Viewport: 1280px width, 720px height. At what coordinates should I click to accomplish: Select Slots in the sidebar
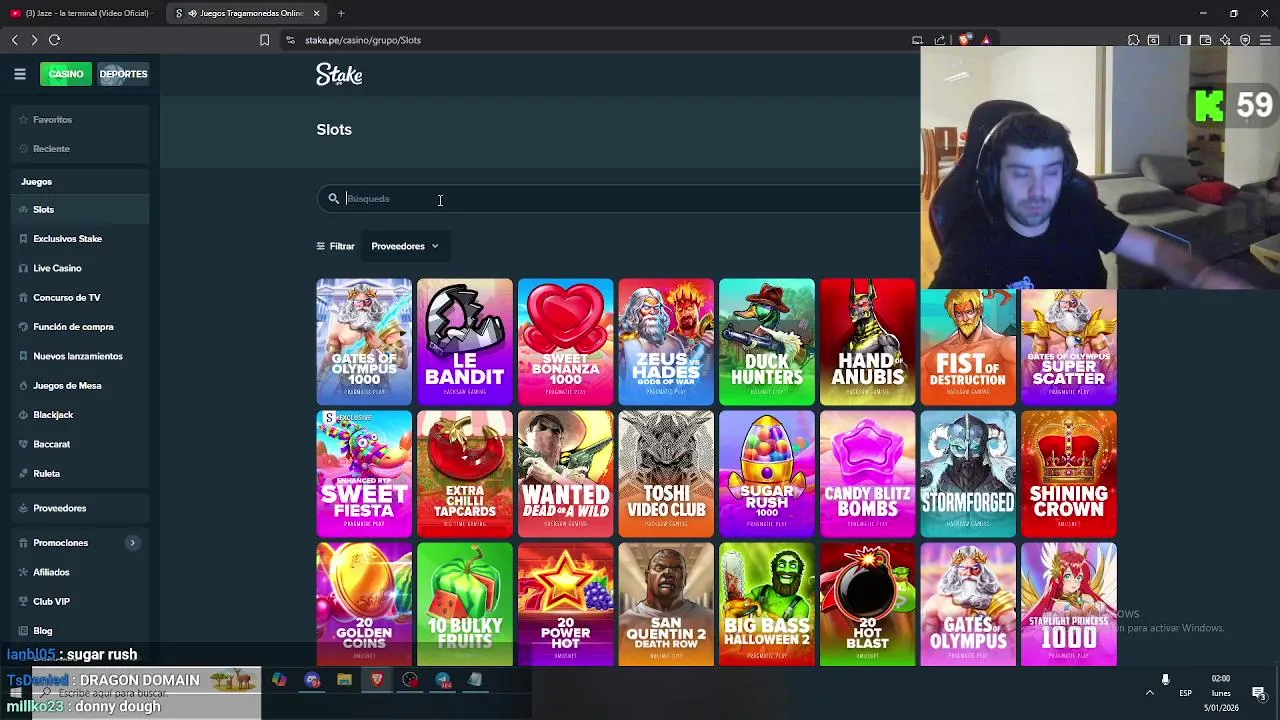point(80,210)
